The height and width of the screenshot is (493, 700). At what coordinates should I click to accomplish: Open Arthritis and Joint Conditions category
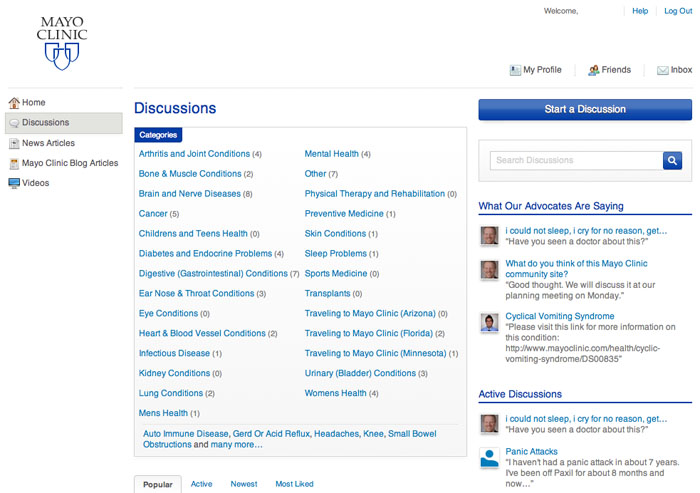(x=194, y=154)
